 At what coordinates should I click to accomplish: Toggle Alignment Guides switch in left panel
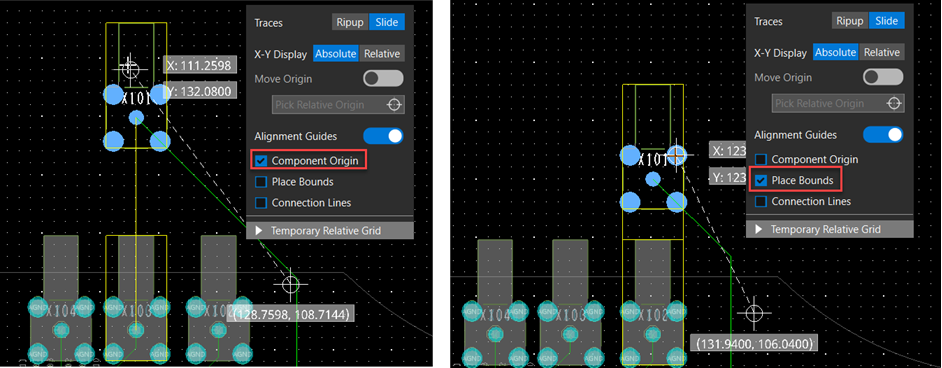point(383,136)
